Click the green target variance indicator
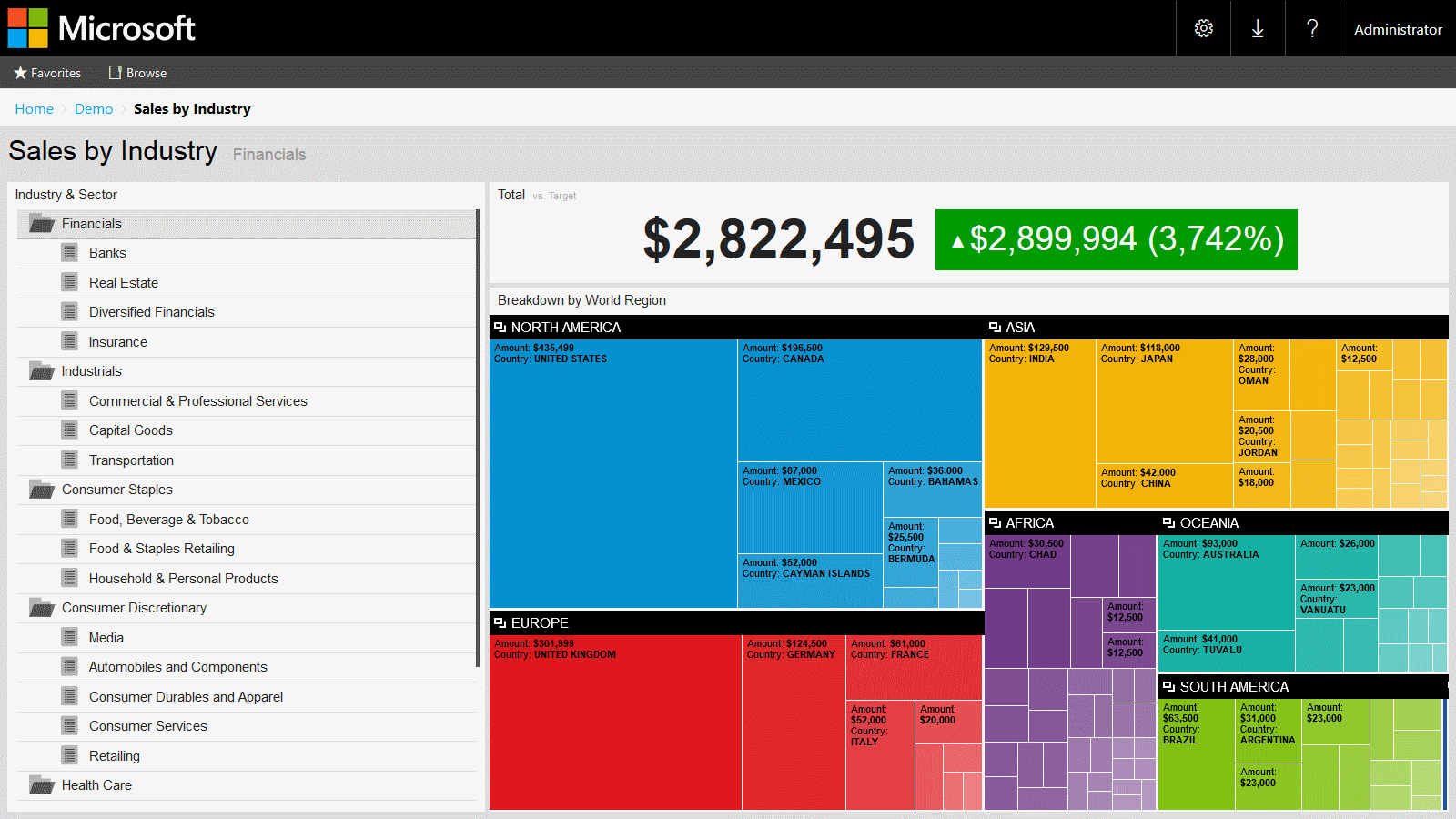Screen dimensions: 1456x819 1117,240
